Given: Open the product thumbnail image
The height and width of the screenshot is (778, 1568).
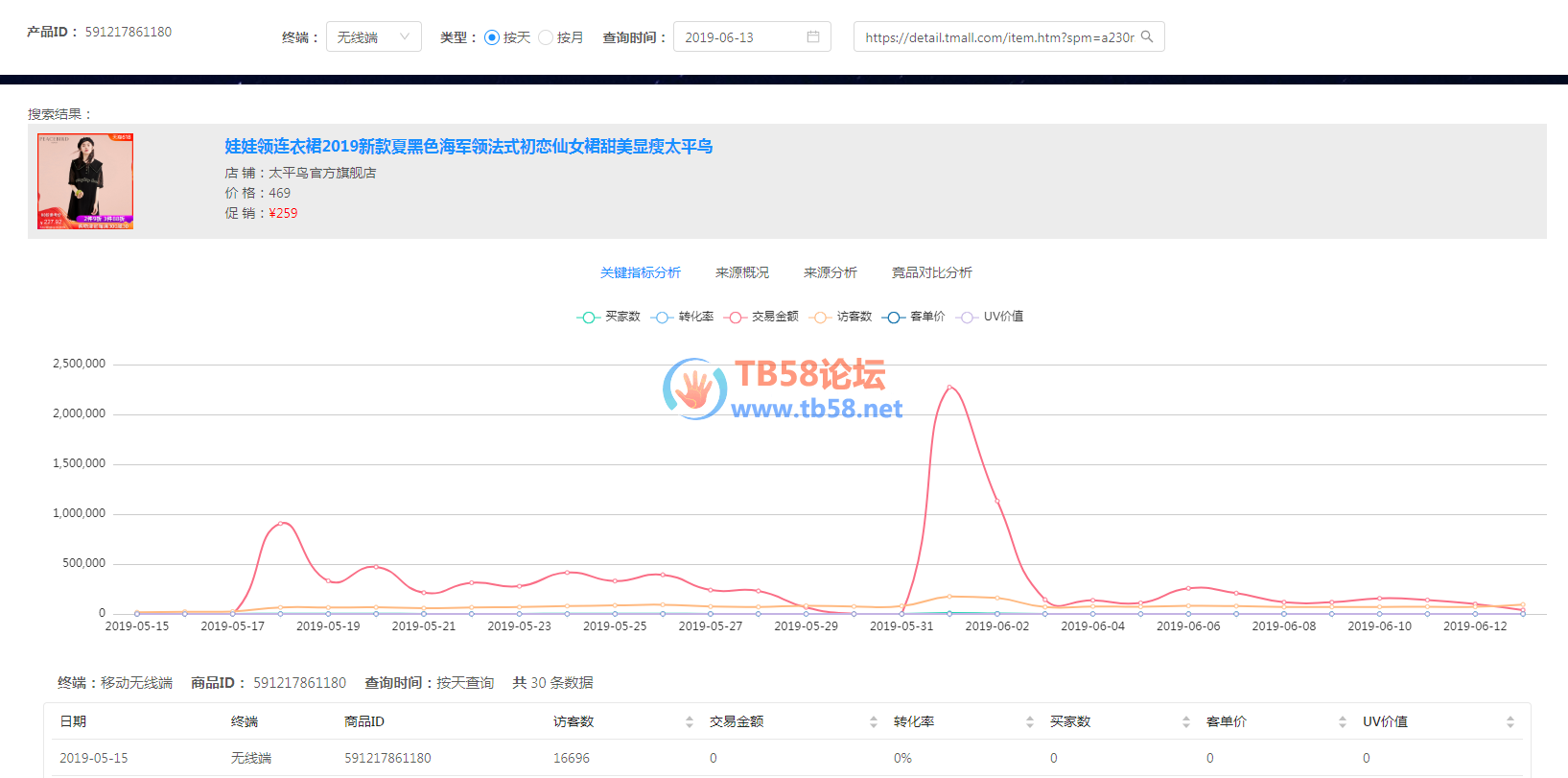Looking at the screenshot, I should tap(85, 181).
